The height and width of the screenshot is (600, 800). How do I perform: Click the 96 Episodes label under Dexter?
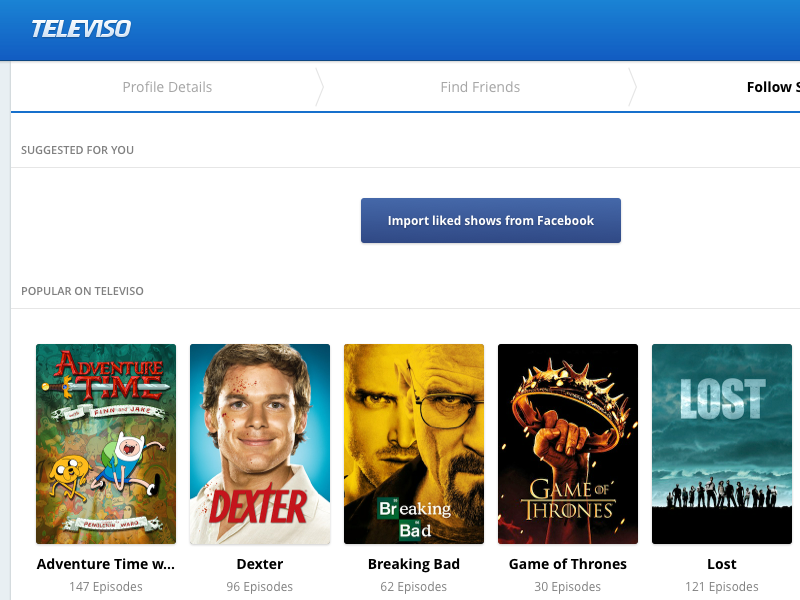(260, 587)
